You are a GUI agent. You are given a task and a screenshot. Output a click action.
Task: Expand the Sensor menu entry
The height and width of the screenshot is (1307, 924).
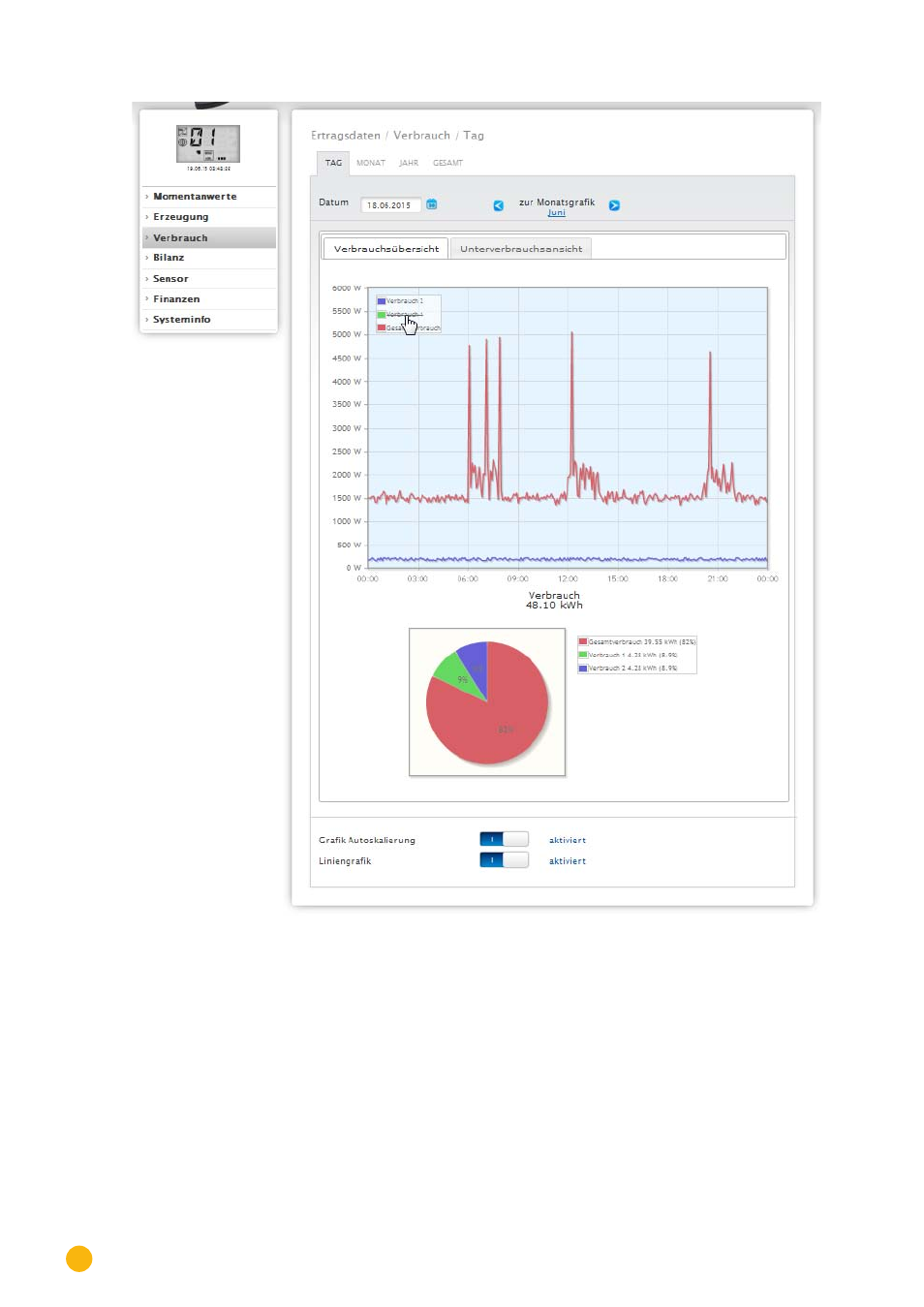coord(209,279)
